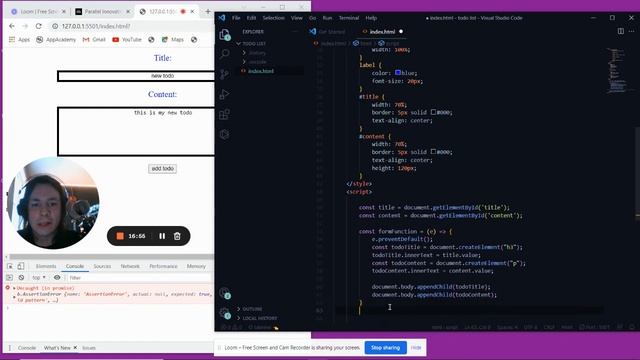Close the Loom browser tab
Screen dimensions: 640x360
click(64, 11)
